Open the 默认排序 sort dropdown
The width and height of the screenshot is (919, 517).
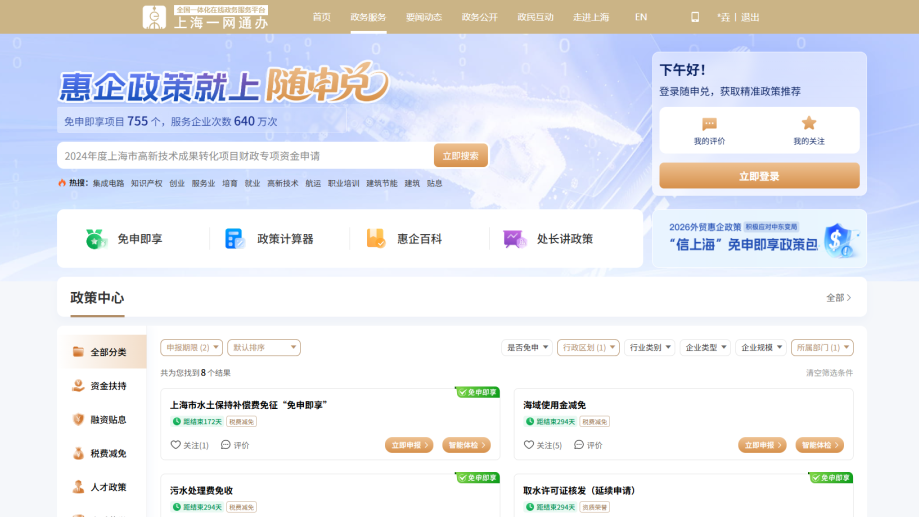264,348
